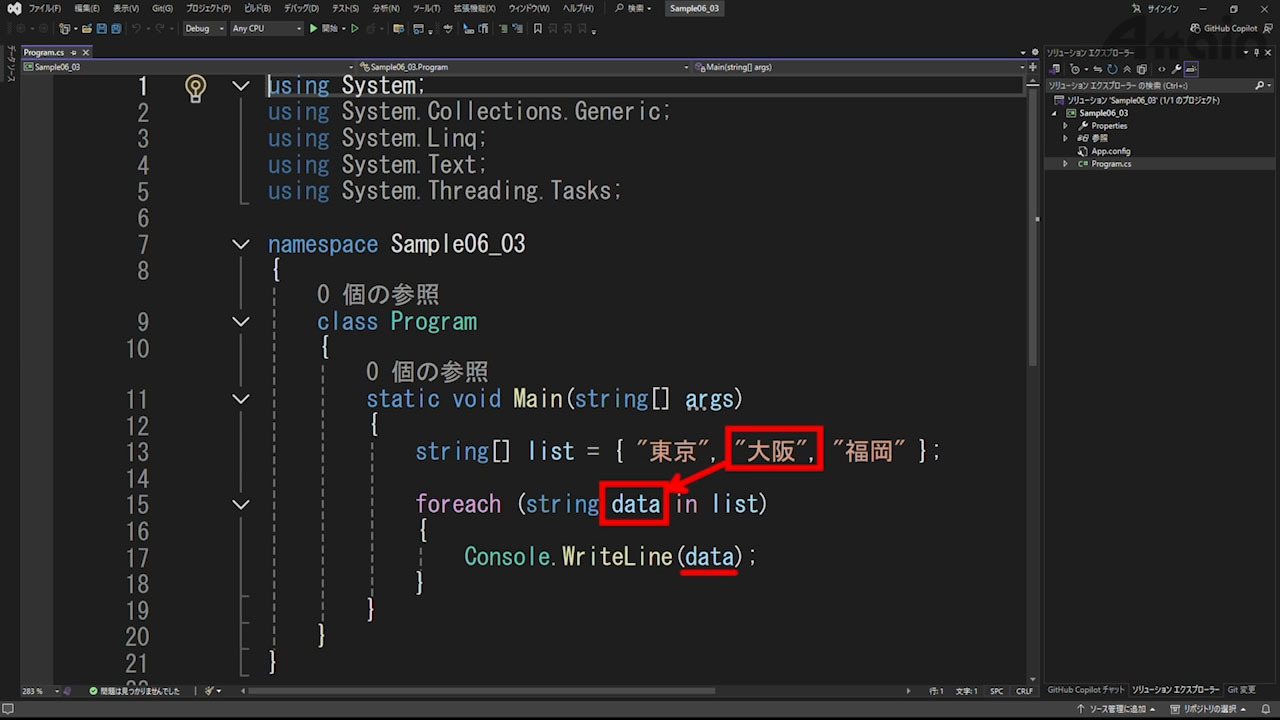Select App.config in Solution Explorer

pyautogui.click(x=1110, y=151)
